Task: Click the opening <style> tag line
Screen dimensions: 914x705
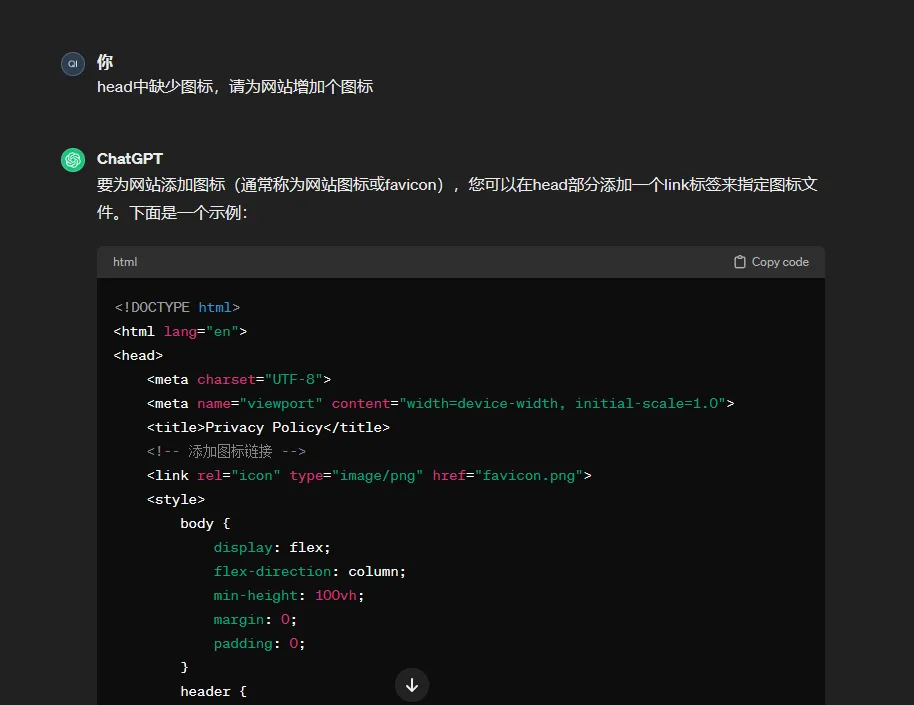Action: pos(176,500)
